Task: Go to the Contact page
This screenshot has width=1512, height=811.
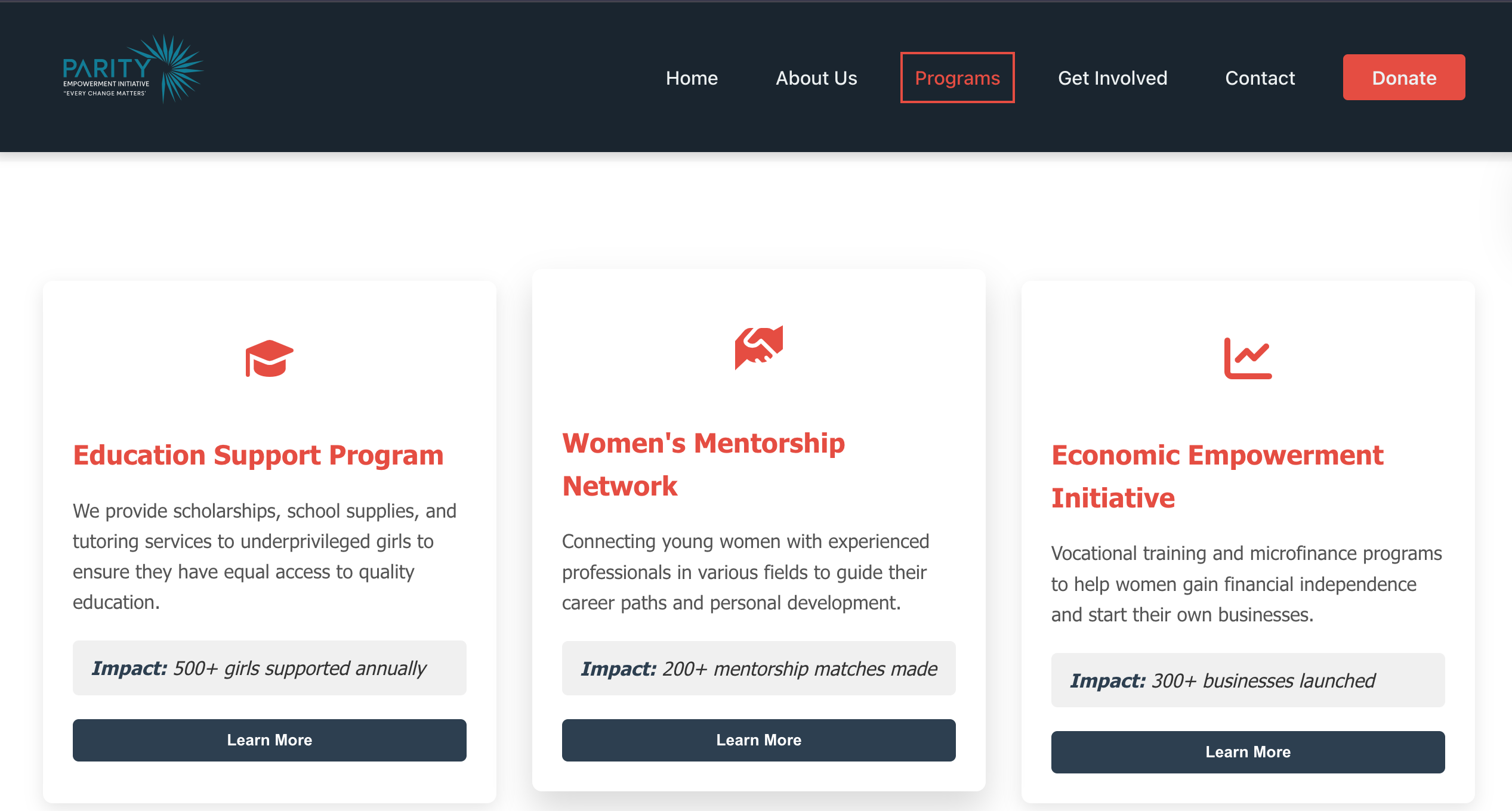Action: [1260, 78]
